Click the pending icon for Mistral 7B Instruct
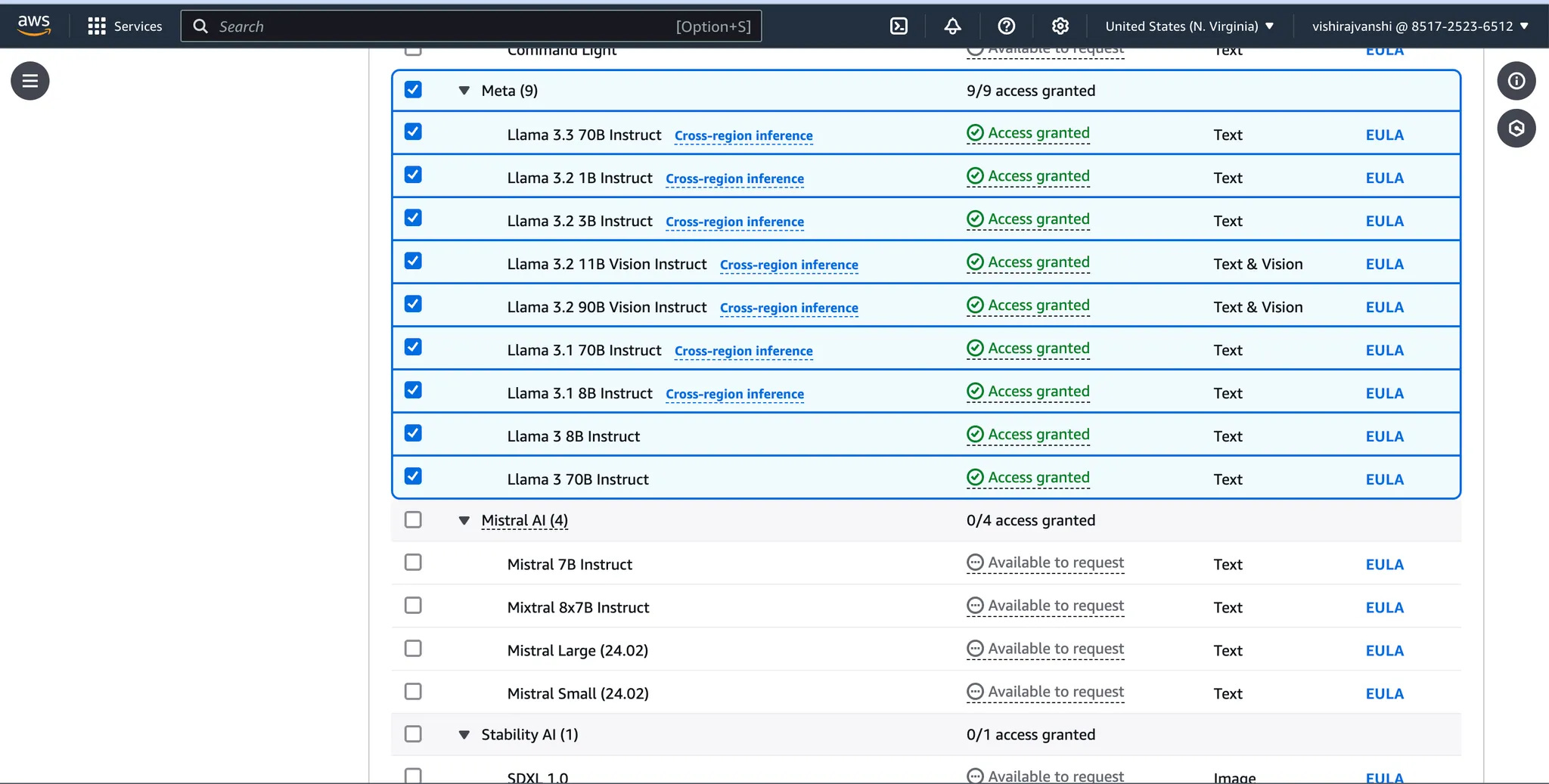The width and height of the screenshot is (1549, 784). click(x=976, y=562)
